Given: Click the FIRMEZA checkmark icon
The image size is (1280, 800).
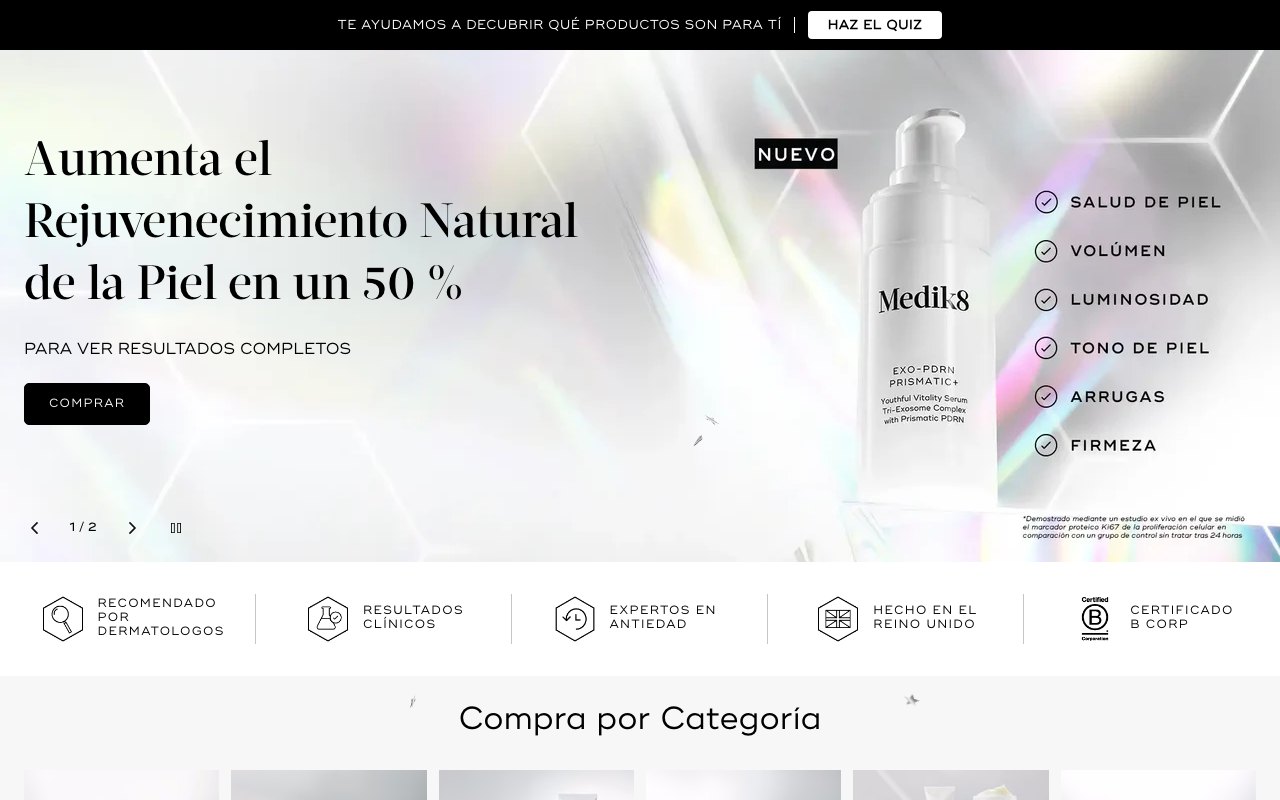Looking at the screenshot, I should click(x=1046, y=445).
